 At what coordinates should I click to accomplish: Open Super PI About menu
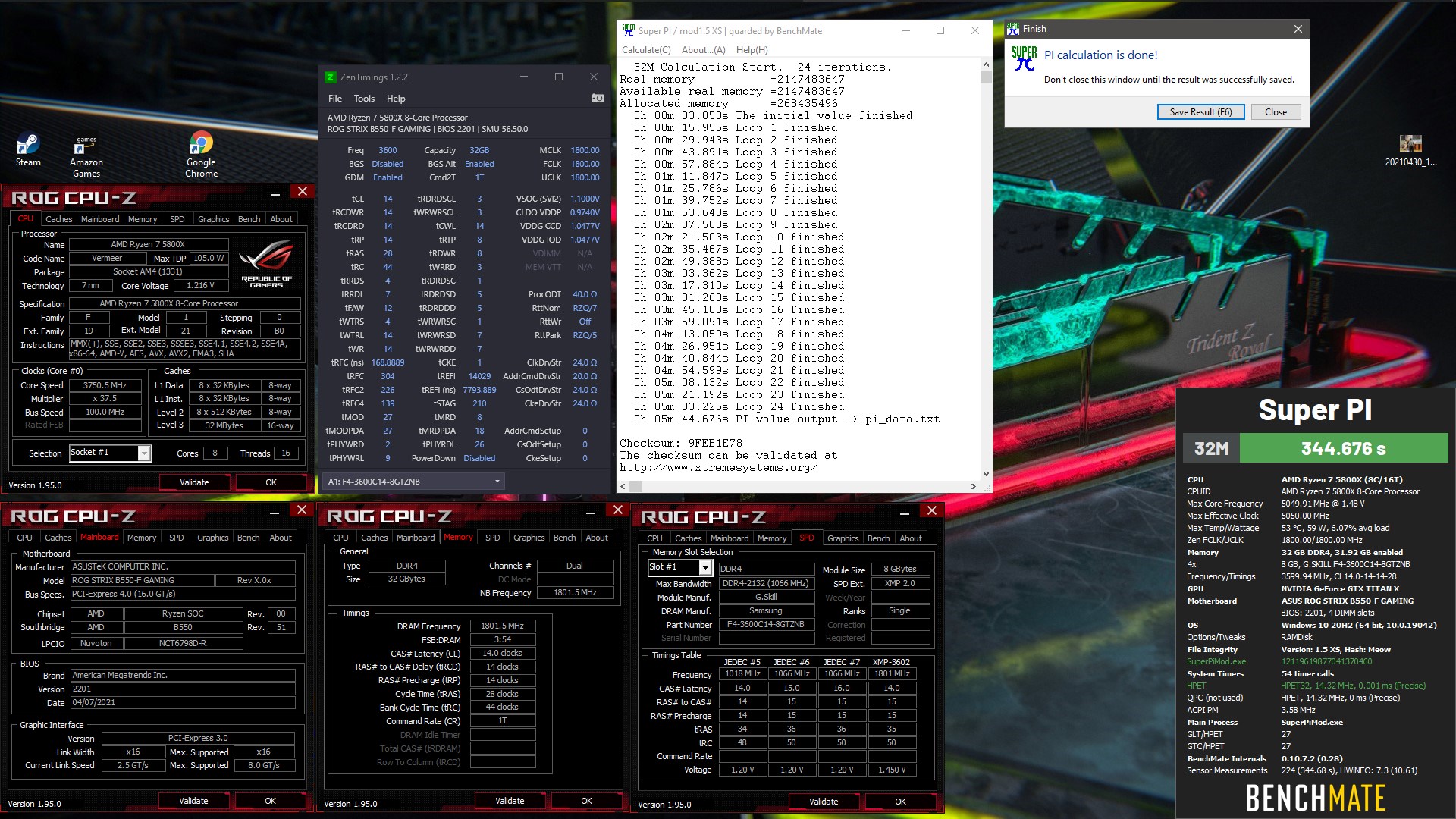(x=703, y=50)
